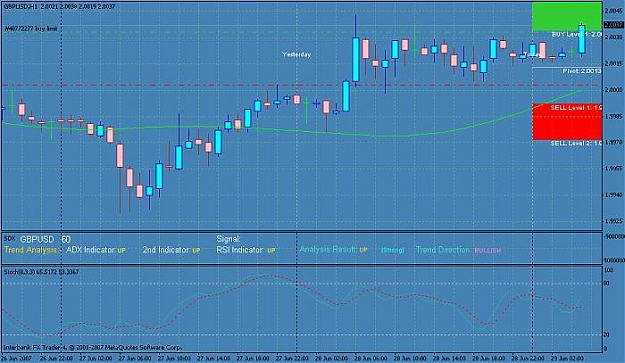The height and width of the screenshot is (363, 625).
Task: Click the '27 Jun 02:00' time axis label
Action: pos(96,359)
